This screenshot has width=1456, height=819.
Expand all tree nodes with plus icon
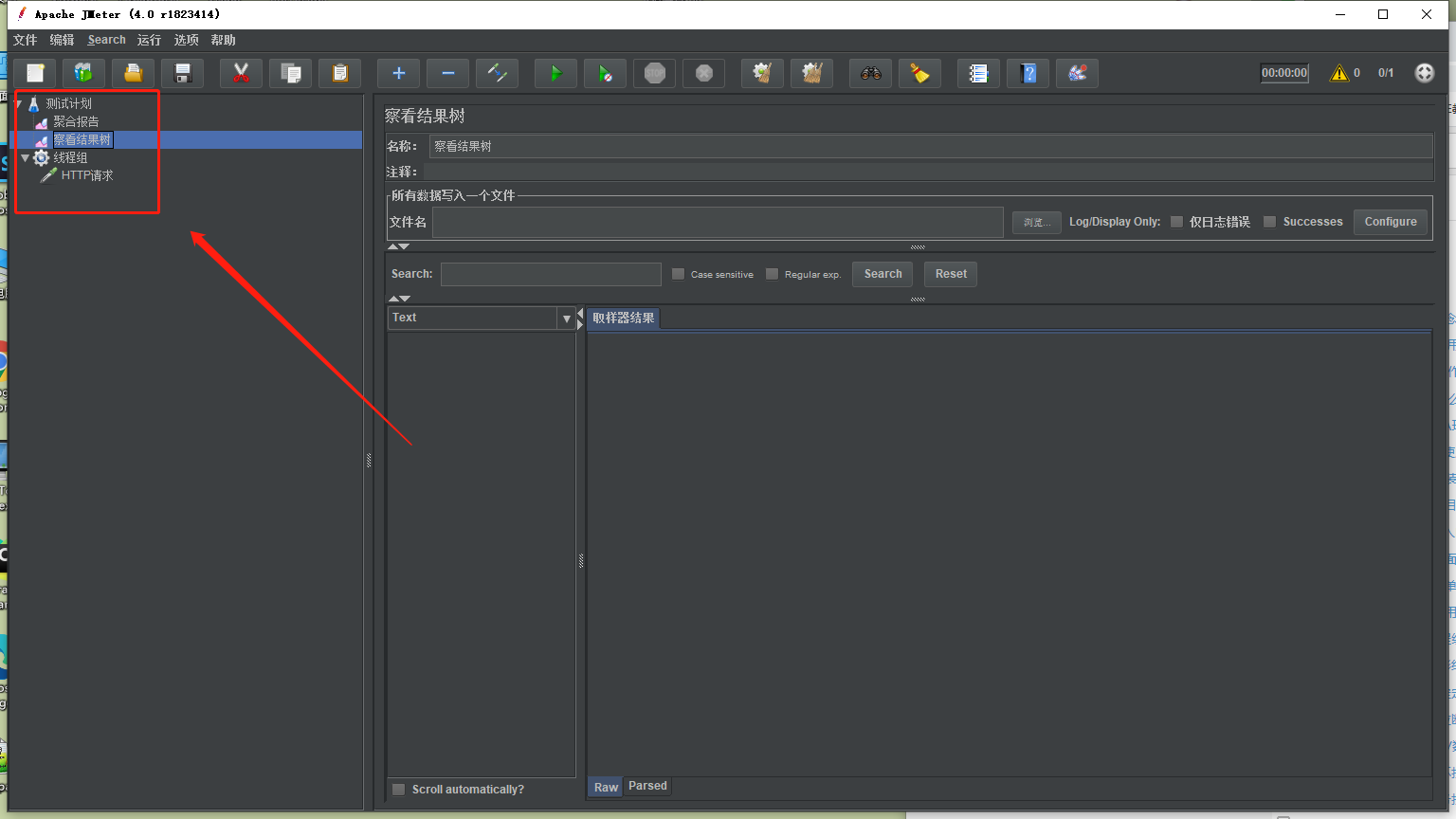398,73
